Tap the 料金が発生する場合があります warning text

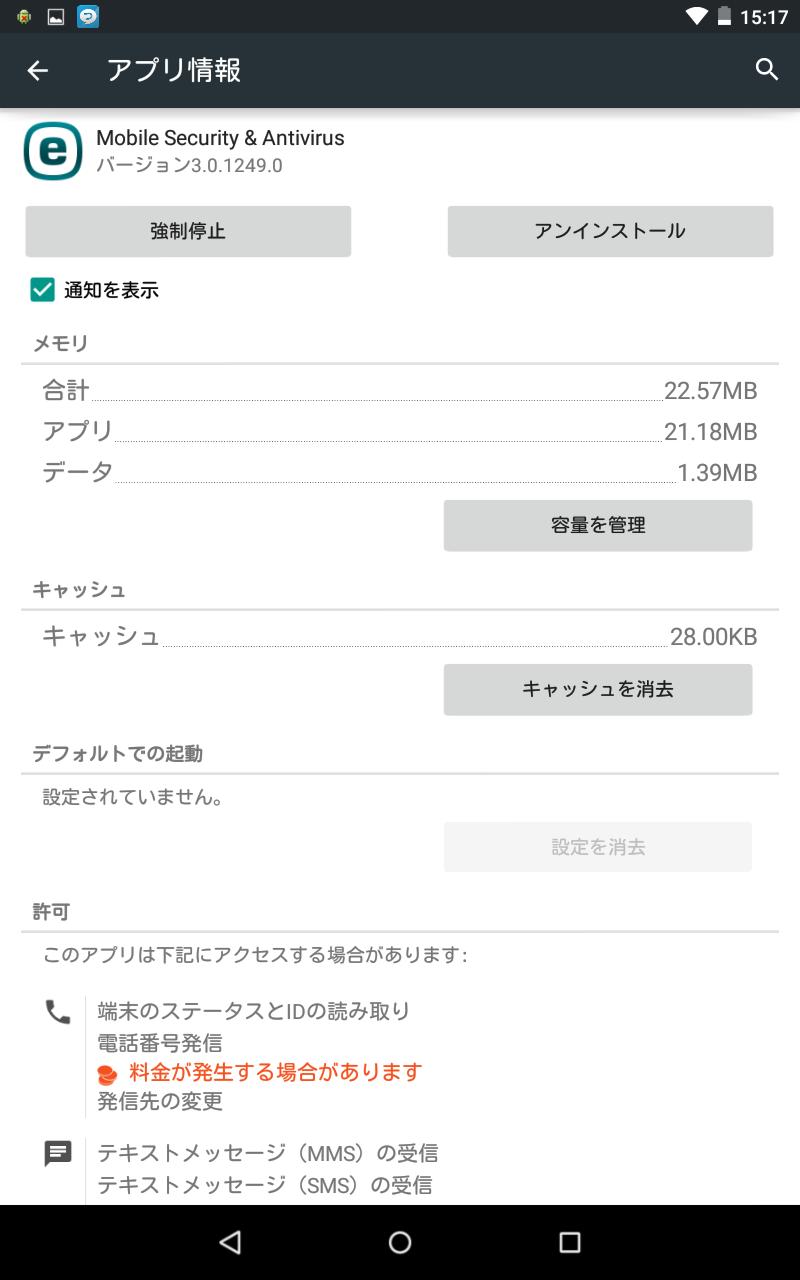275,1073
